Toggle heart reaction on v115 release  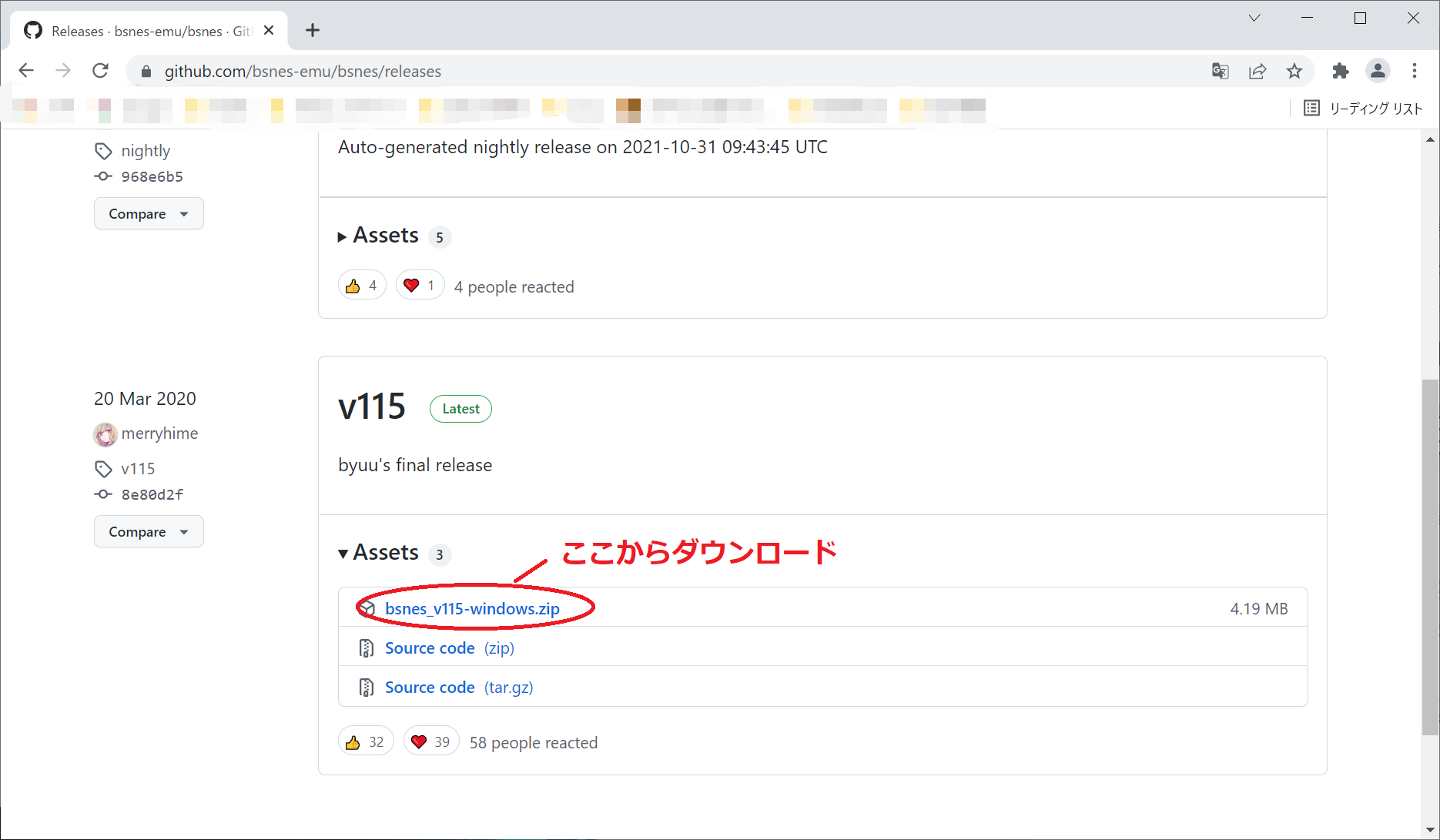point(431,742)
